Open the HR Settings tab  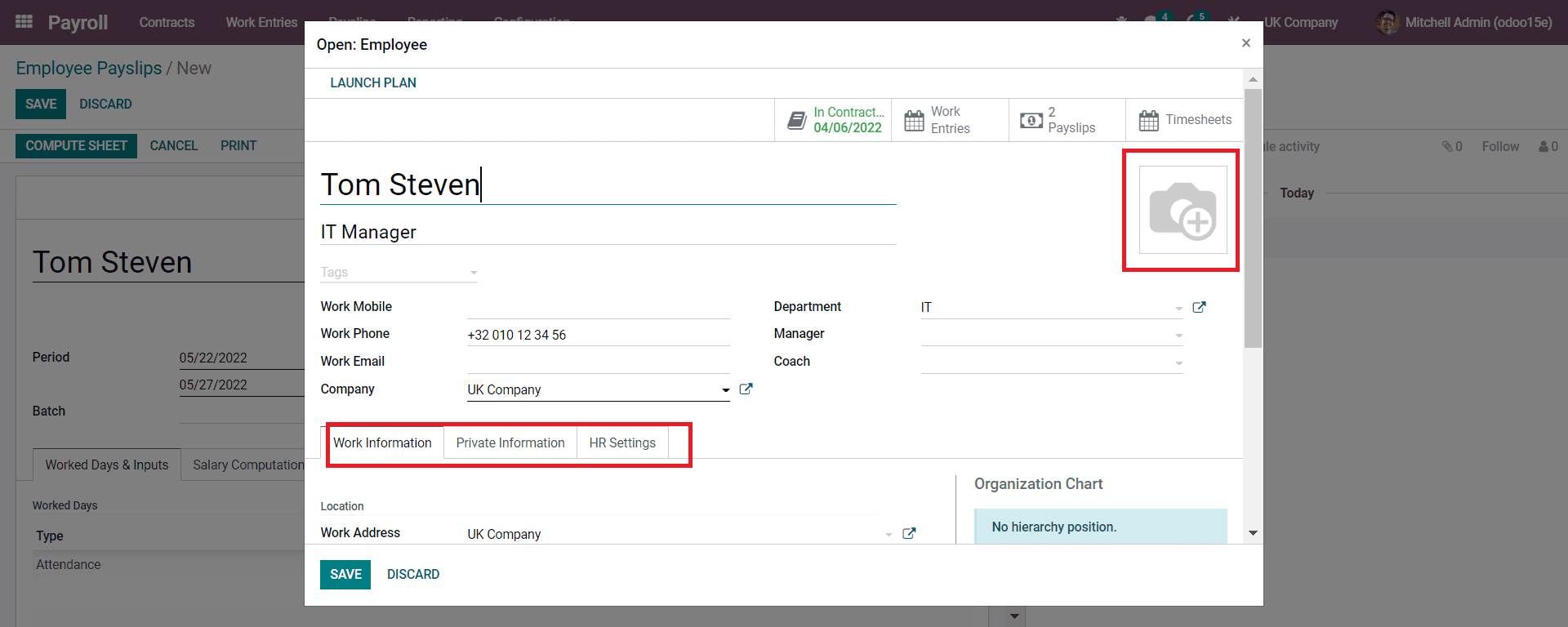pos(622,442)
